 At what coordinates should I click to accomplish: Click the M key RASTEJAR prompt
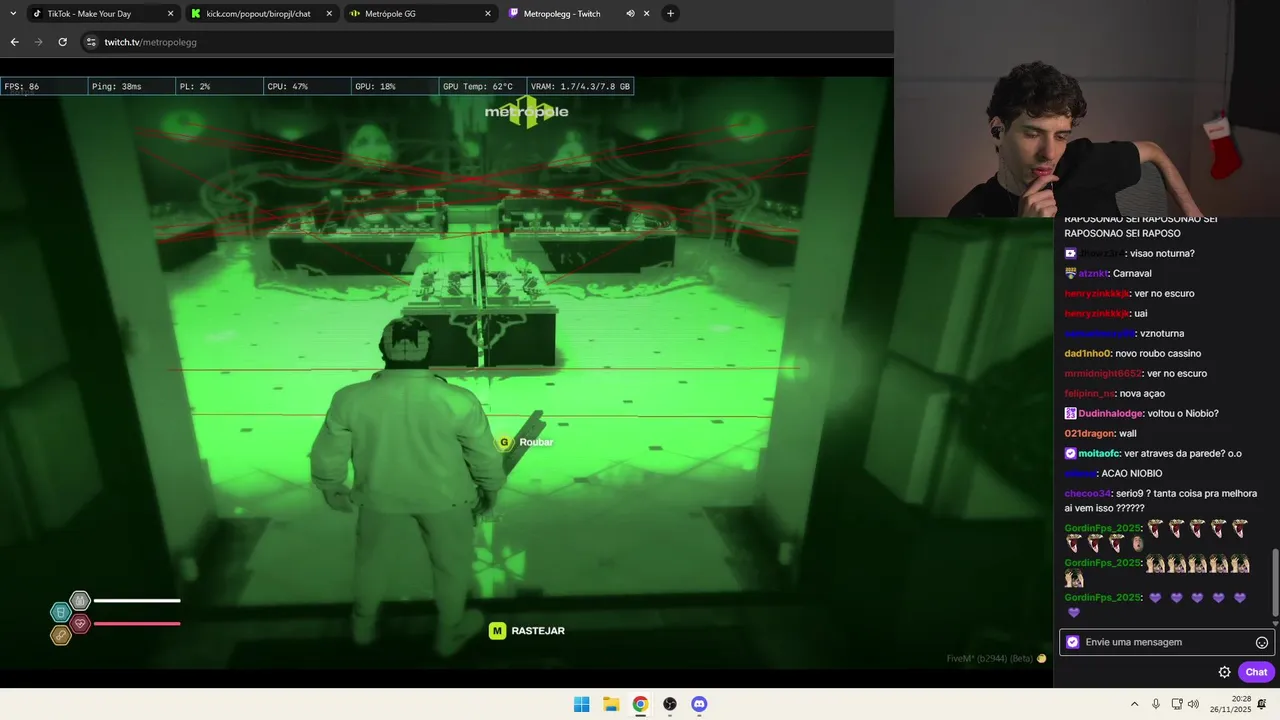click(526, 631)
